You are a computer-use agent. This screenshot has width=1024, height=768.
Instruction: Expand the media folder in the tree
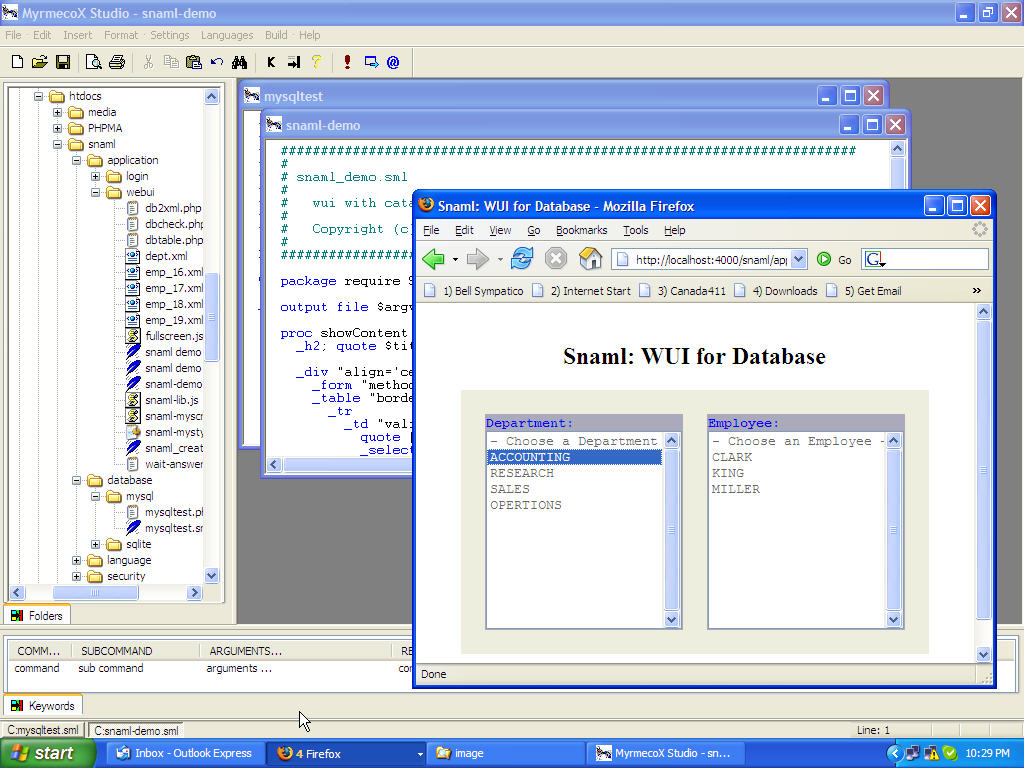click(x=57, y=112)
